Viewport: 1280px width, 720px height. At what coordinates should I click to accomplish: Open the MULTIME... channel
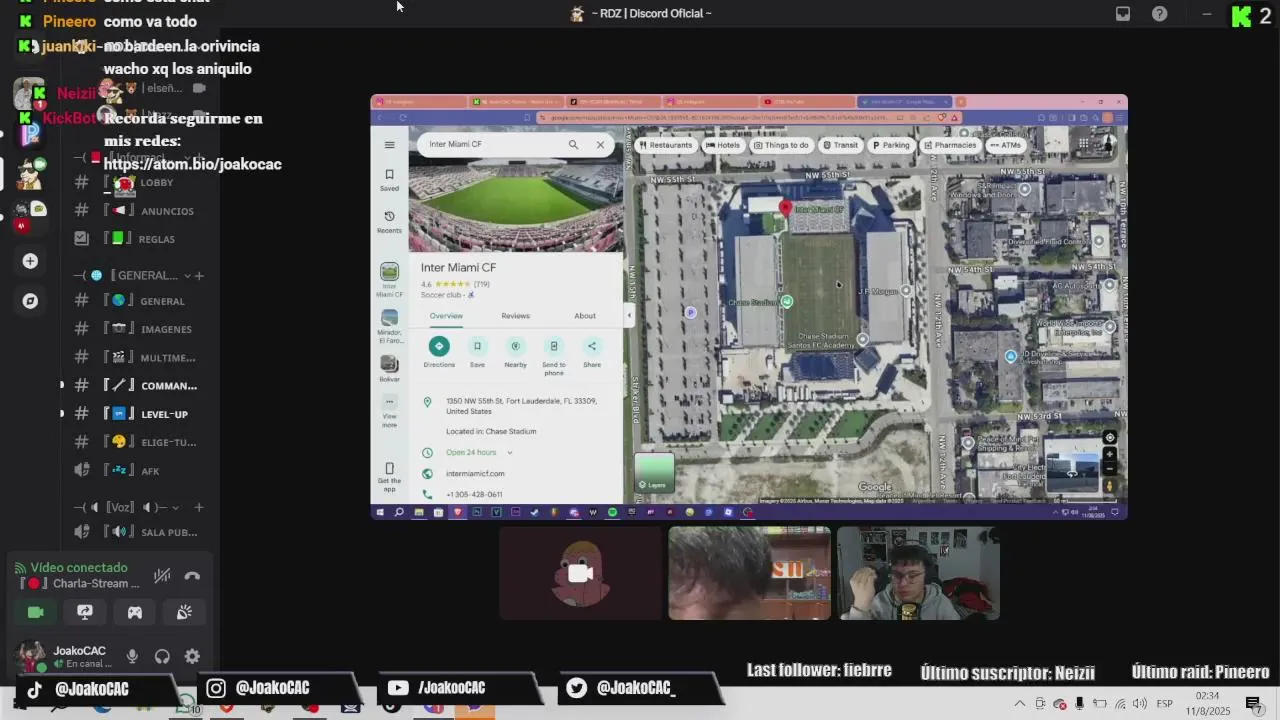click(140, 357)
